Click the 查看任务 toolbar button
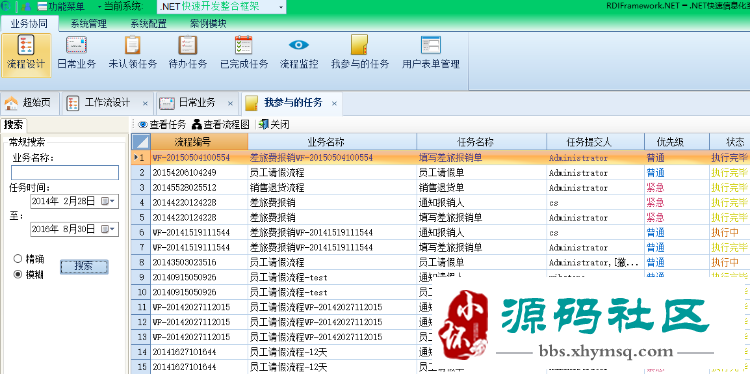The width and height of the screenshot is (750, 374). pos(162,125)
